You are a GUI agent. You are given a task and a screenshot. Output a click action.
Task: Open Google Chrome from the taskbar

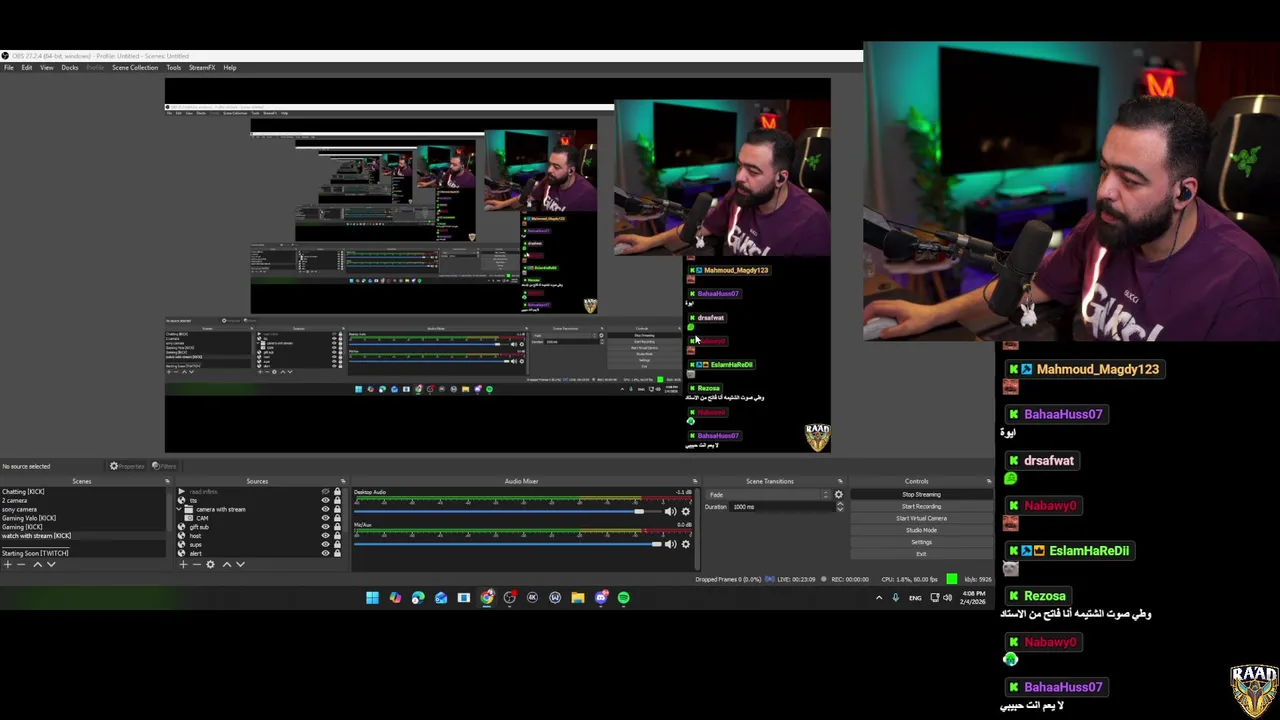coord(487,597)
